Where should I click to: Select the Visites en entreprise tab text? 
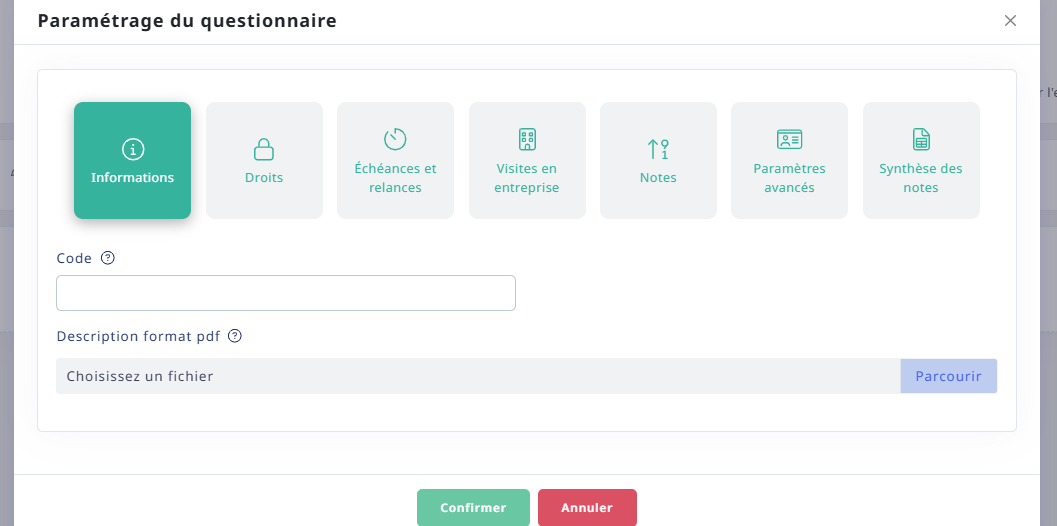tap(527, 178)
